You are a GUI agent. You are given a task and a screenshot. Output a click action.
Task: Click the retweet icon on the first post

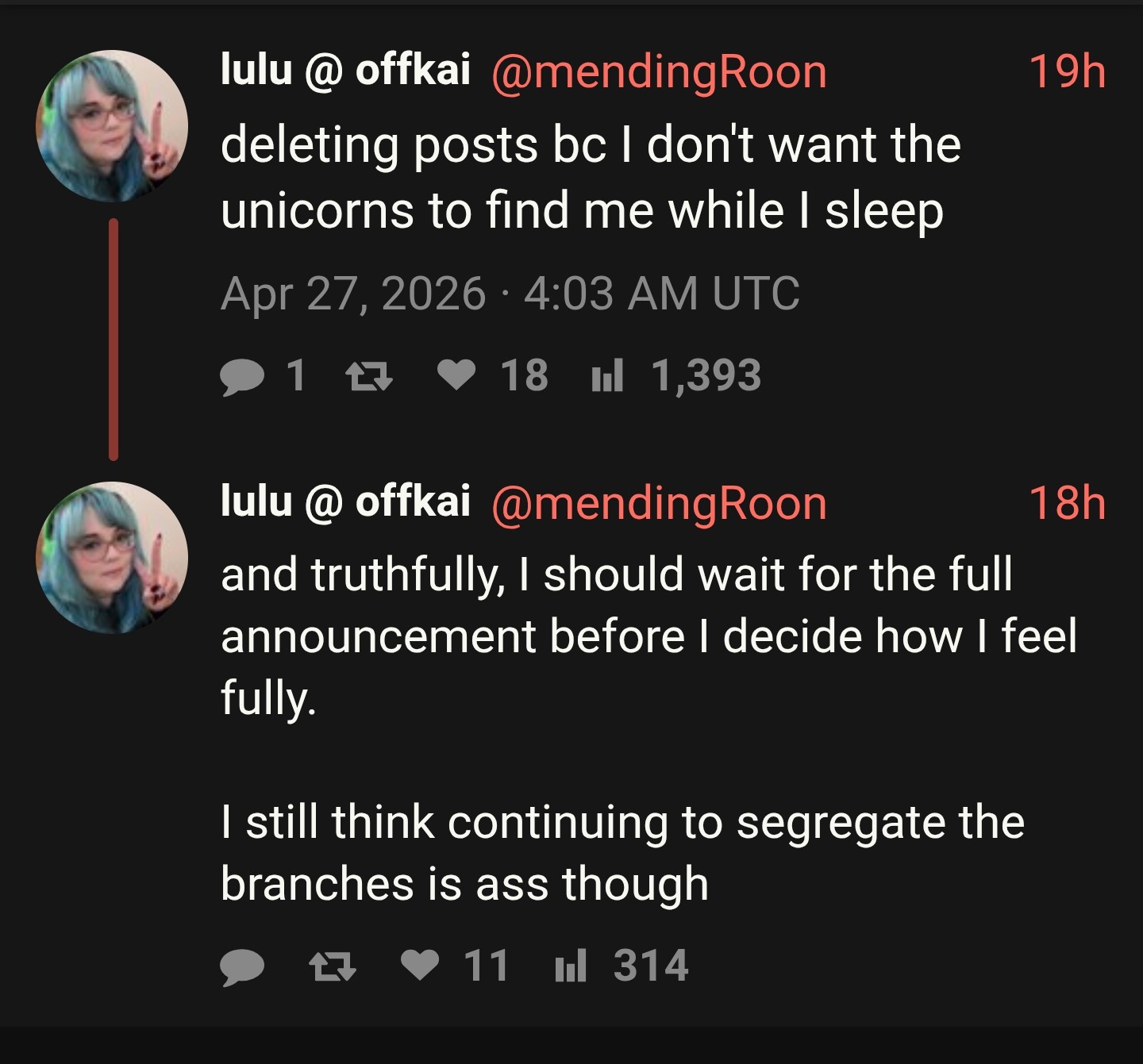[x=370, y=376]
